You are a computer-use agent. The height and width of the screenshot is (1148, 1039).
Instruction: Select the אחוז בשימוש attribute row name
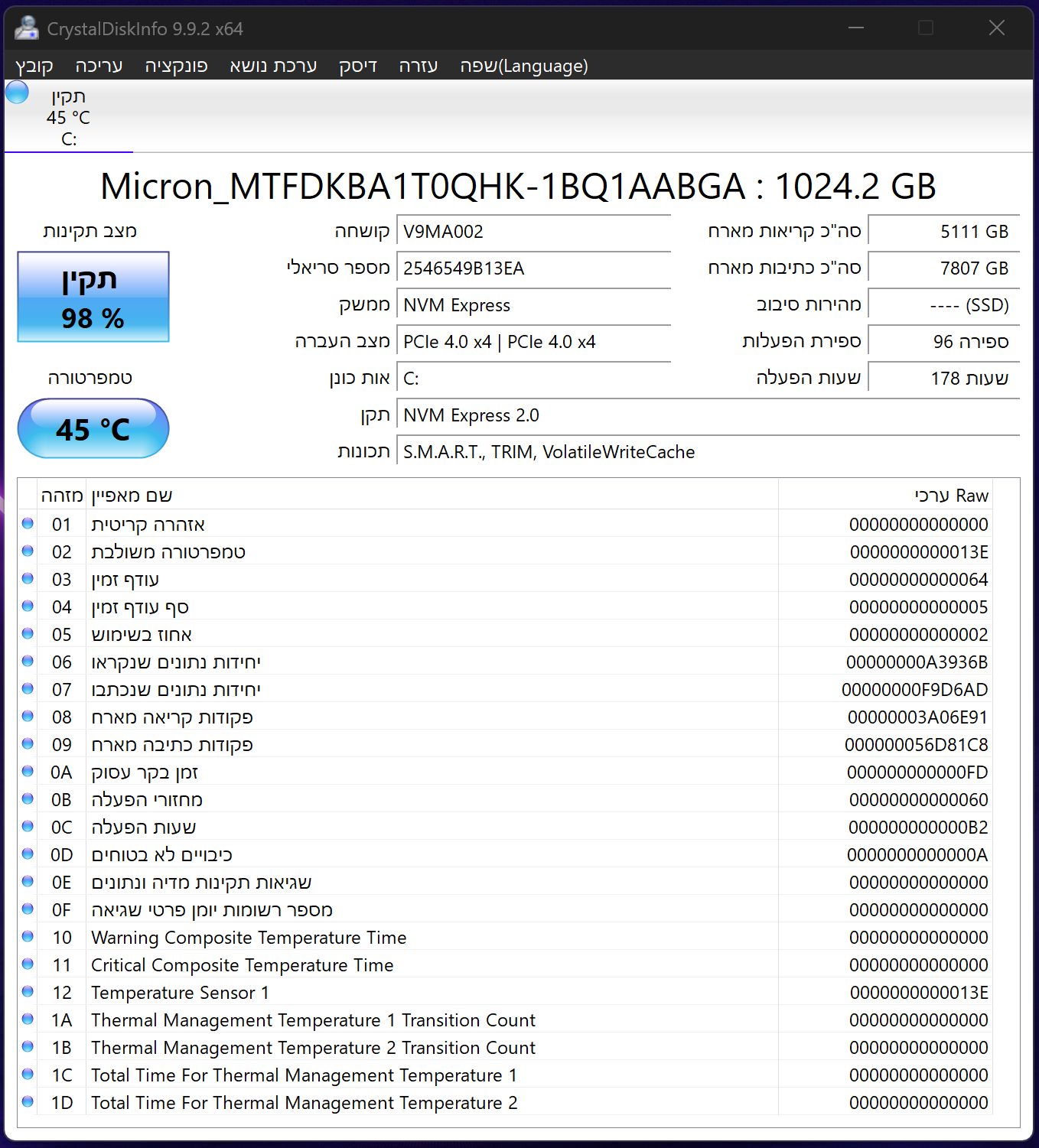142,635
